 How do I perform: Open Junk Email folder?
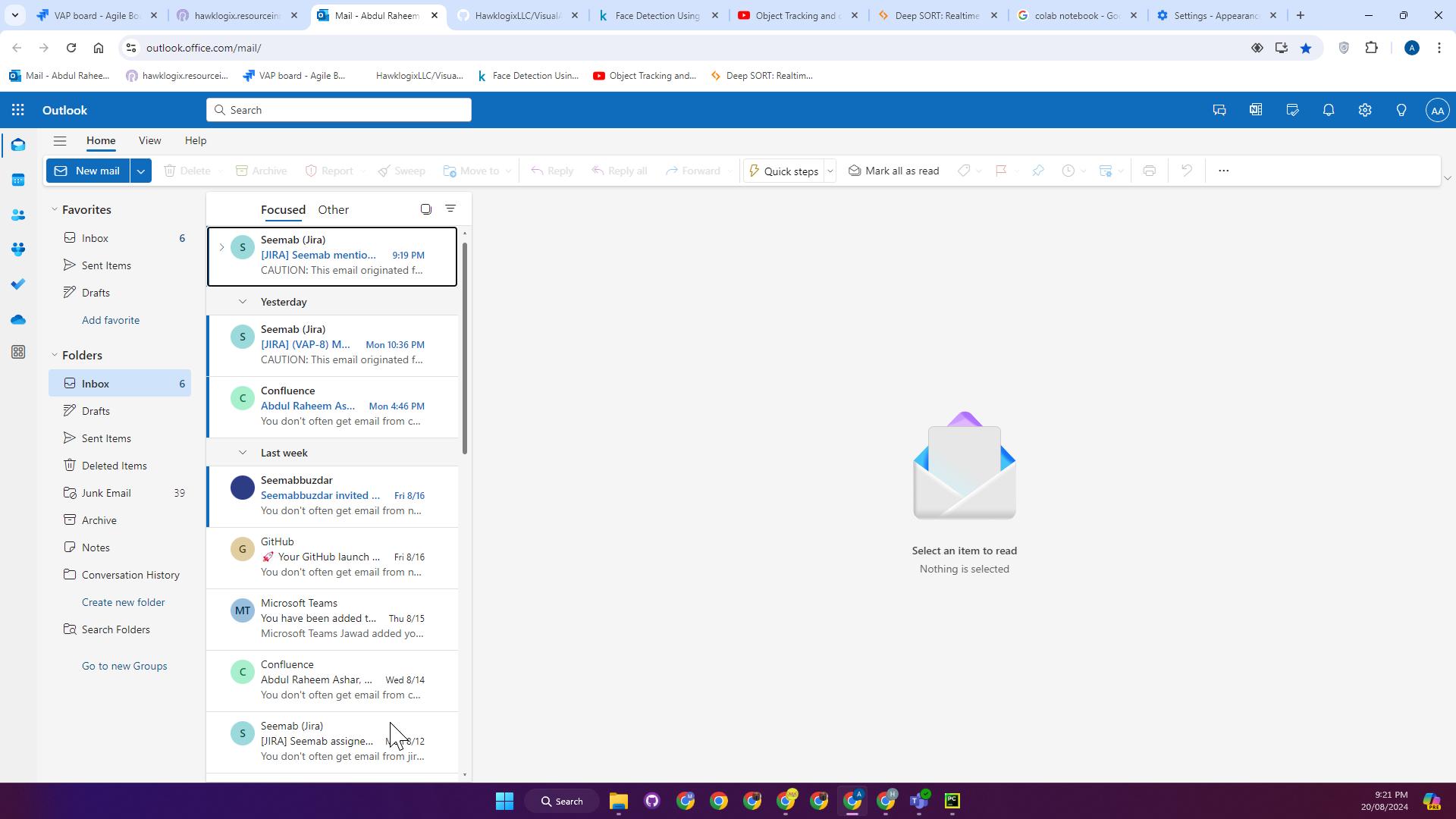tap(120, 493)
